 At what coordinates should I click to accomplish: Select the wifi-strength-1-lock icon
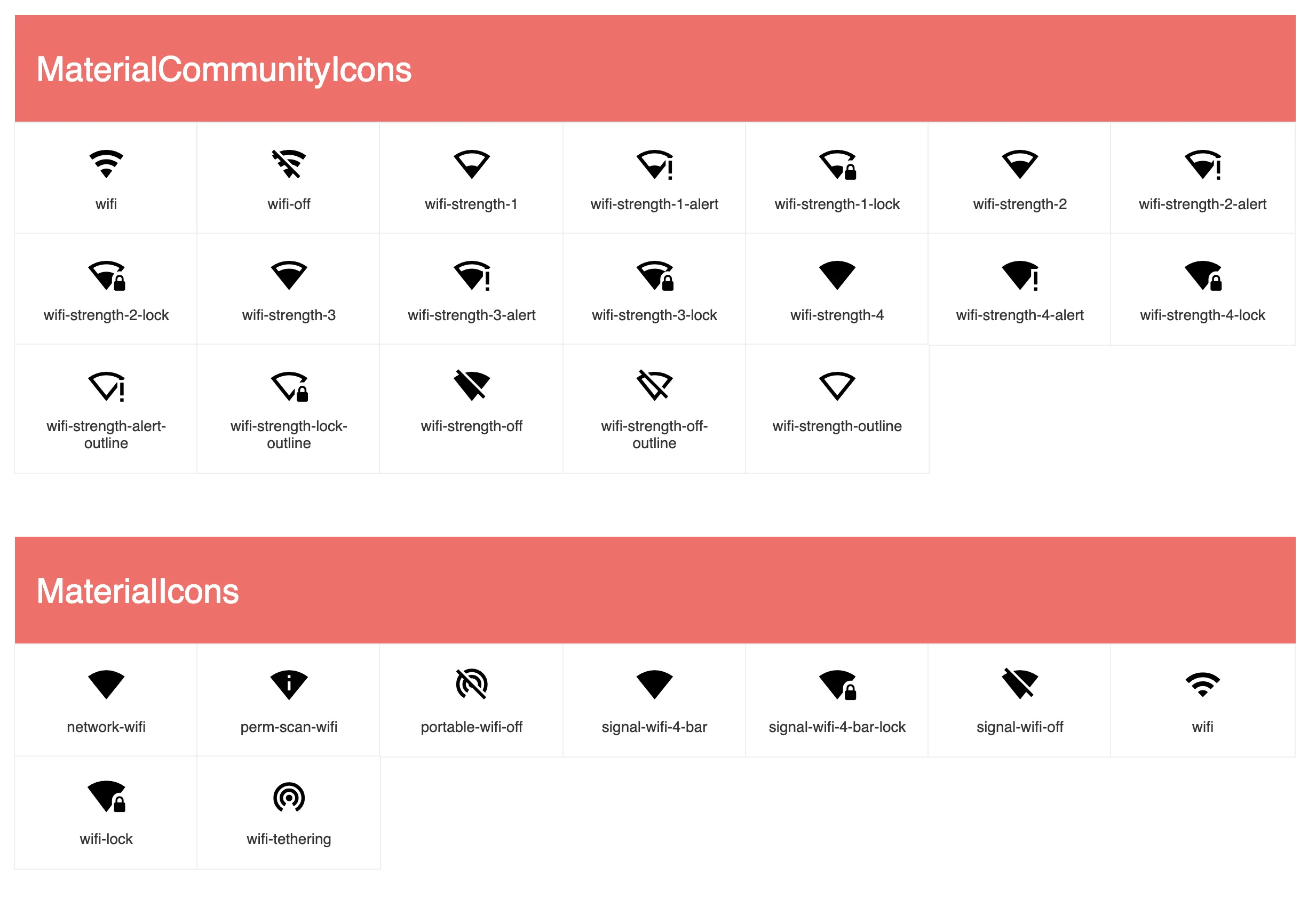(x=837, y=164)
